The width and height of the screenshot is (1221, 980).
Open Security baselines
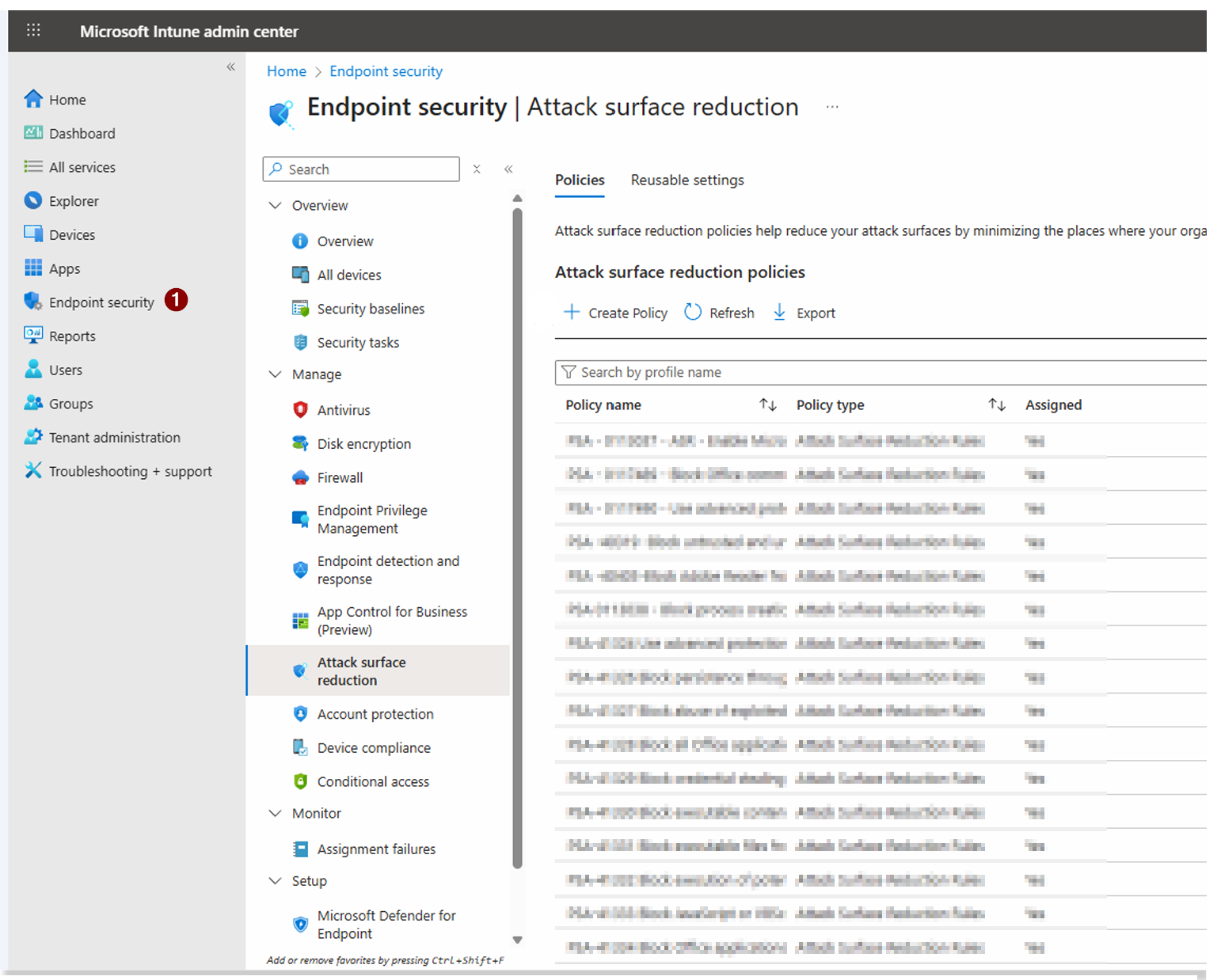pos(371,309)
